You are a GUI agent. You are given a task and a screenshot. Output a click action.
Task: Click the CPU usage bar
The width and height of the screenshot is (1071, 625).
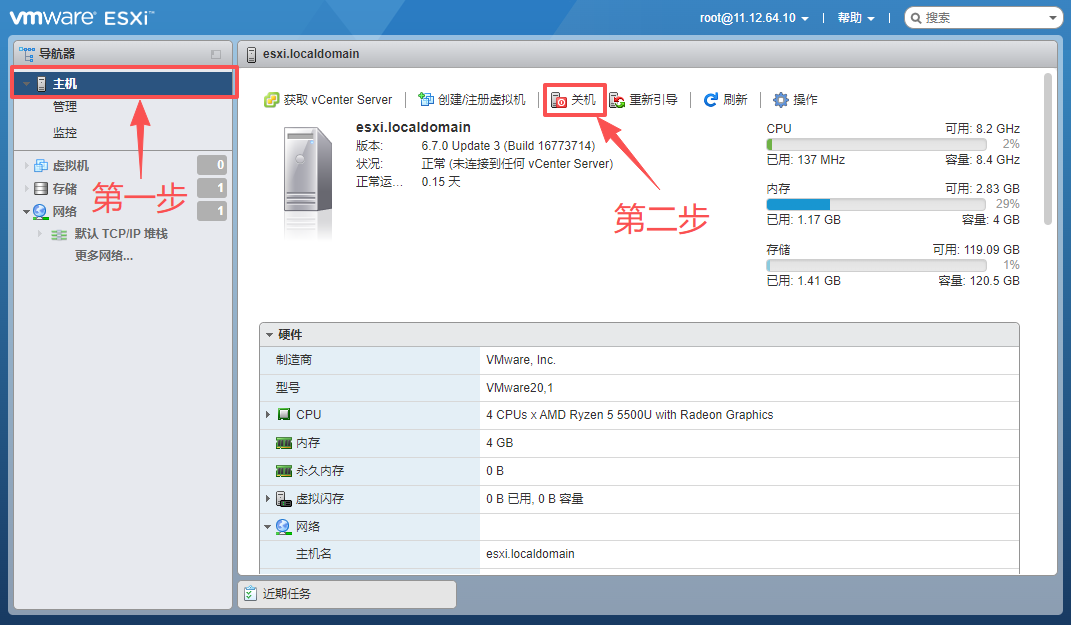[x=876, y=144]
